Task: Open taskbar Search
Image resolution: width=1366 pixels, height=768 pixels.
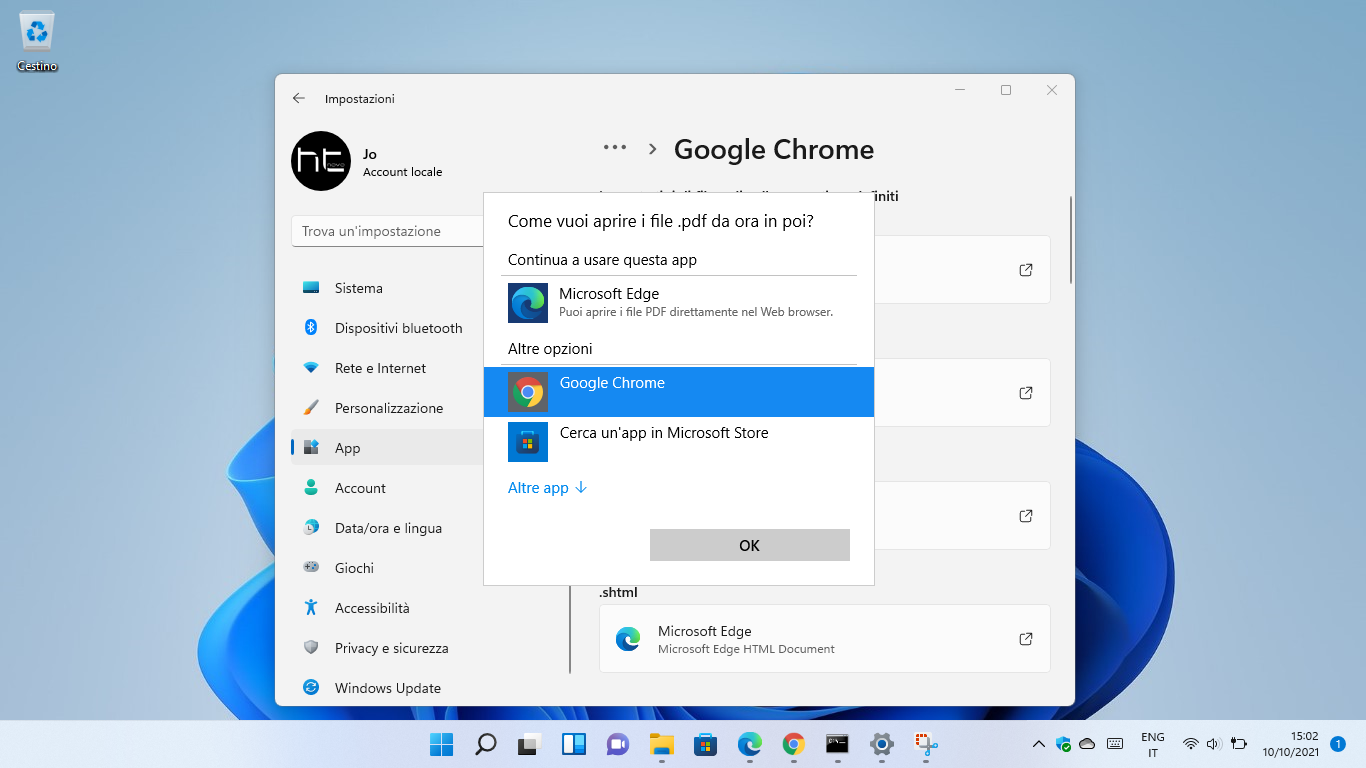Action: (485, 744)
